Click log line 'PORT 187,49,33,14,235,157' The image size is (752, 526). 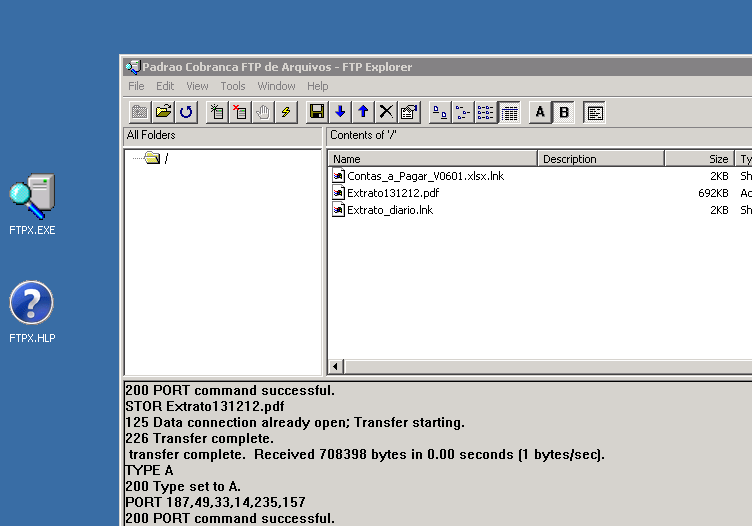pyautogui.click(x=215, y=502)
